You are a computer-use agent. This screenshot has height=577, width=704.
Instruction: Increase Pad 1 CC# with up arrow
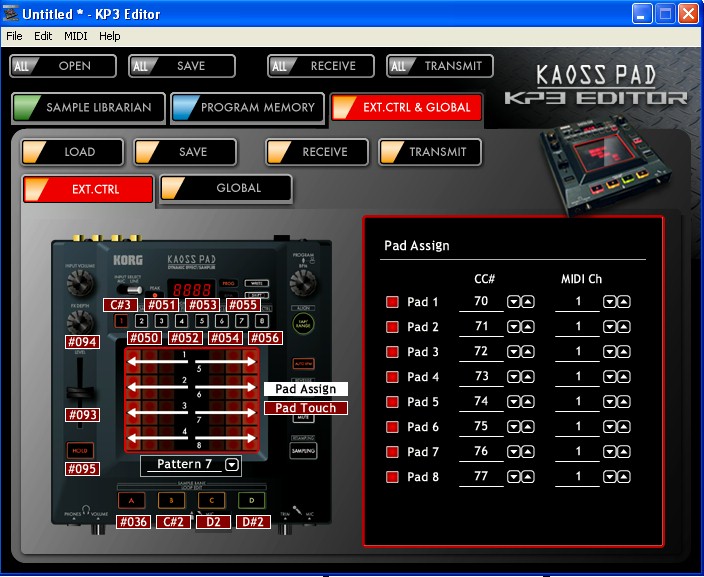click(x=528, y=302)
